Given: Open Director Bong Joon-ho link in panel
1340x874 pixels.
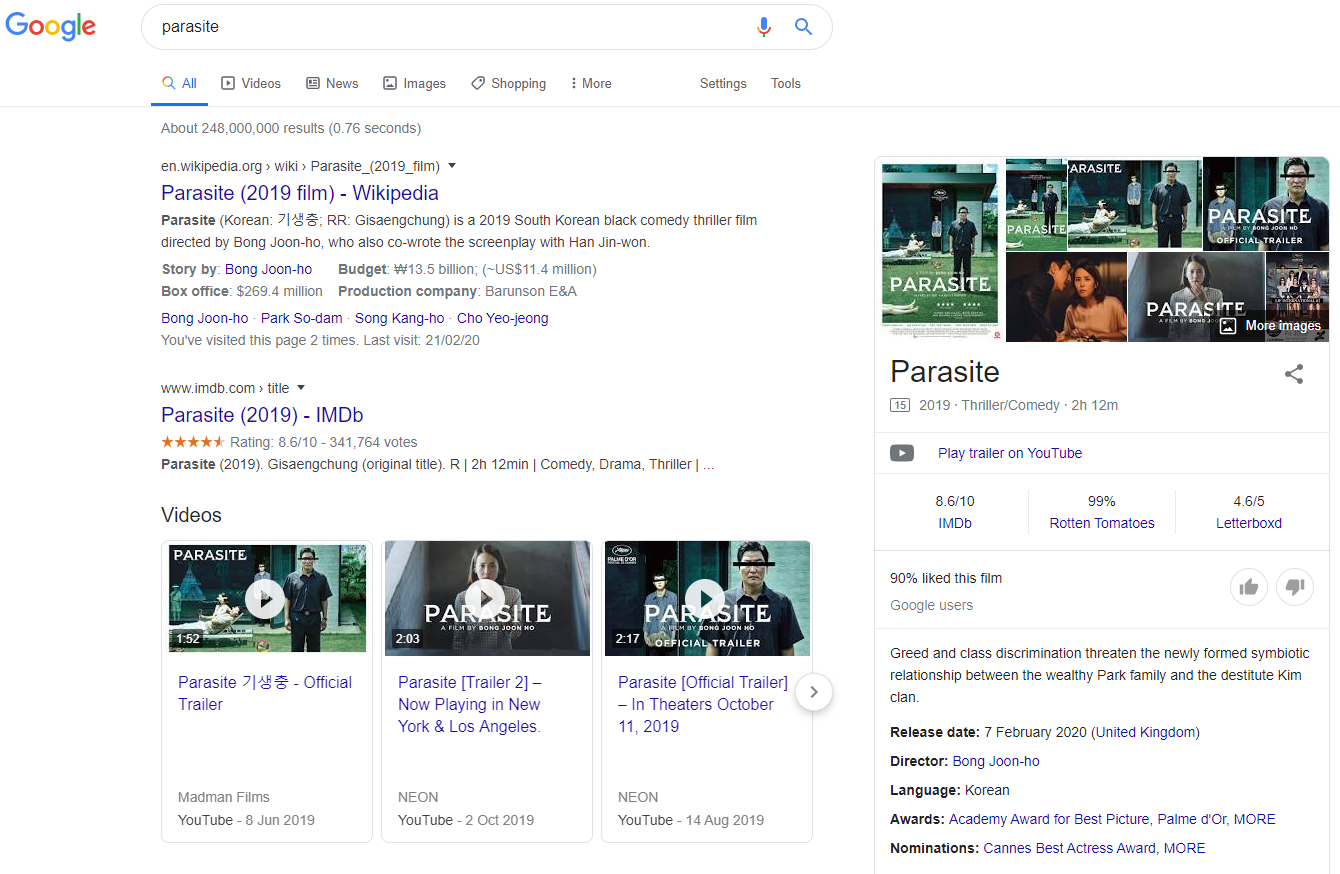Looking at the screenshot, I should [996, 761].
